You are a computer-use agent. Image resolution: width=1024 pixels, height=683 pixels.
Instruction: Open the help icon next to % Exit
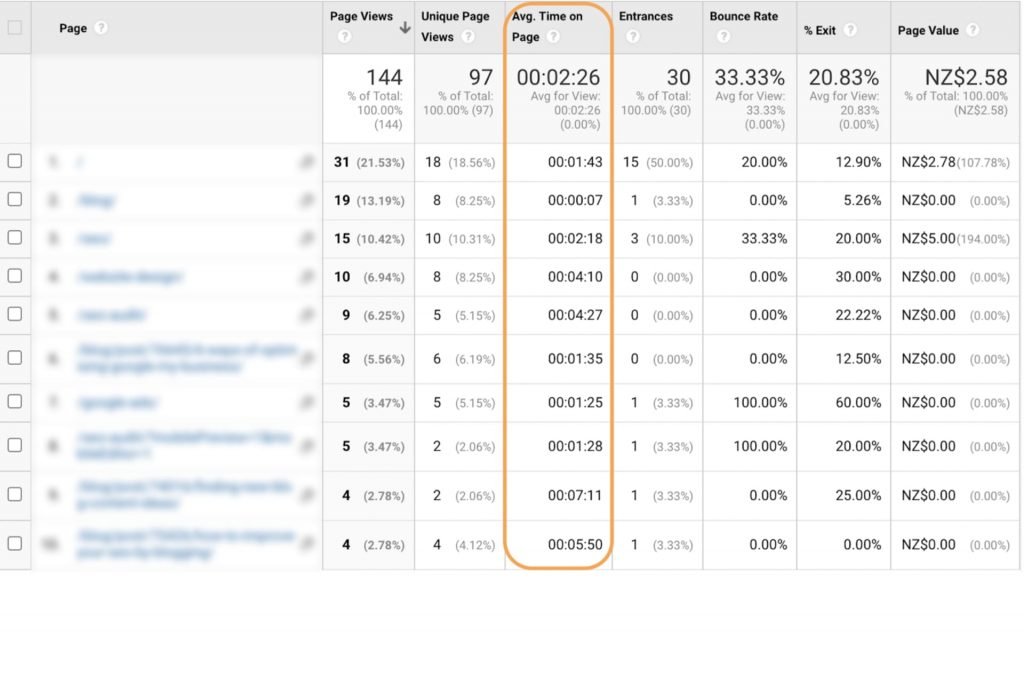point(850,30)
